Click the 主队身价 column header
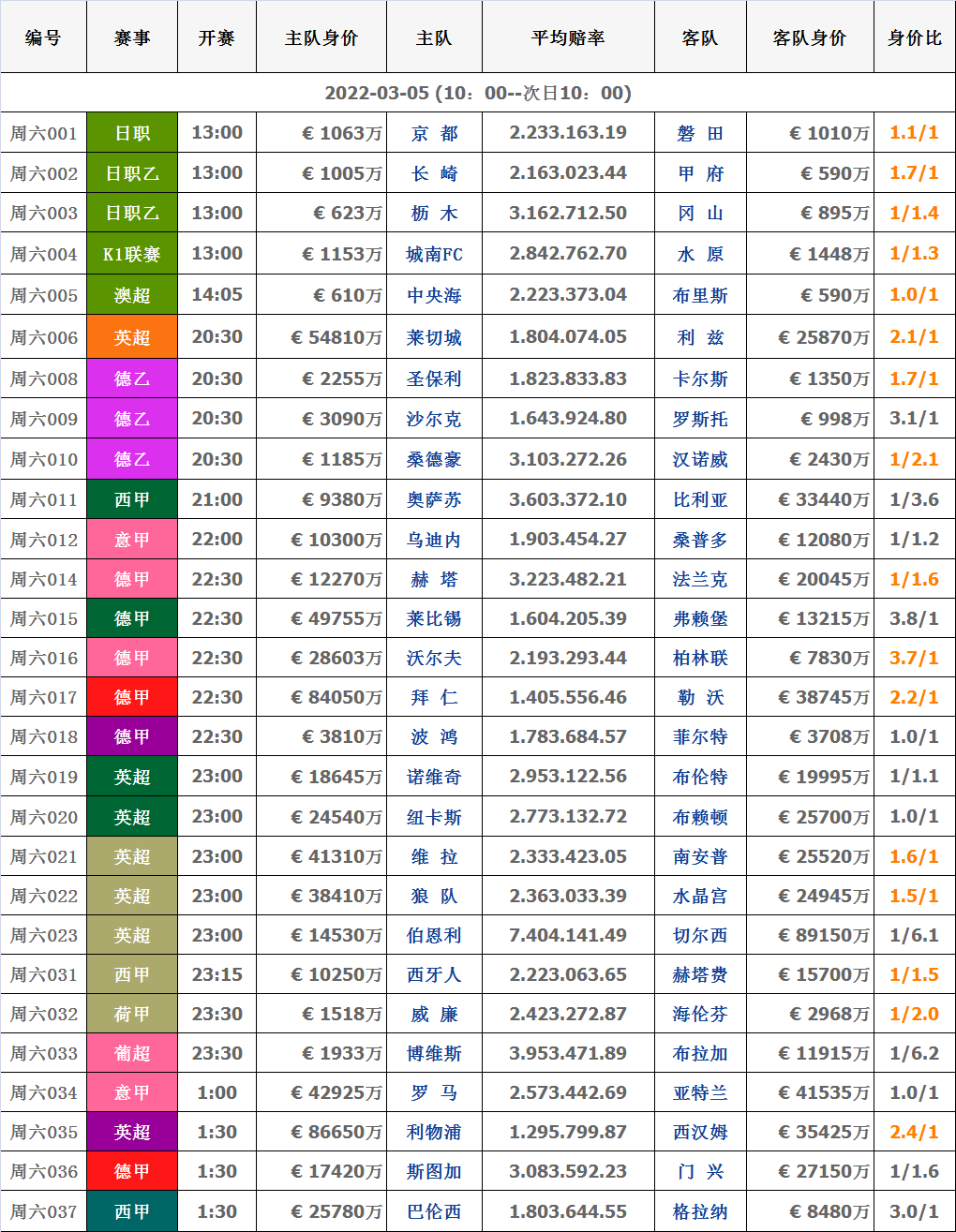956x1232 pixels. coord(321,38)
